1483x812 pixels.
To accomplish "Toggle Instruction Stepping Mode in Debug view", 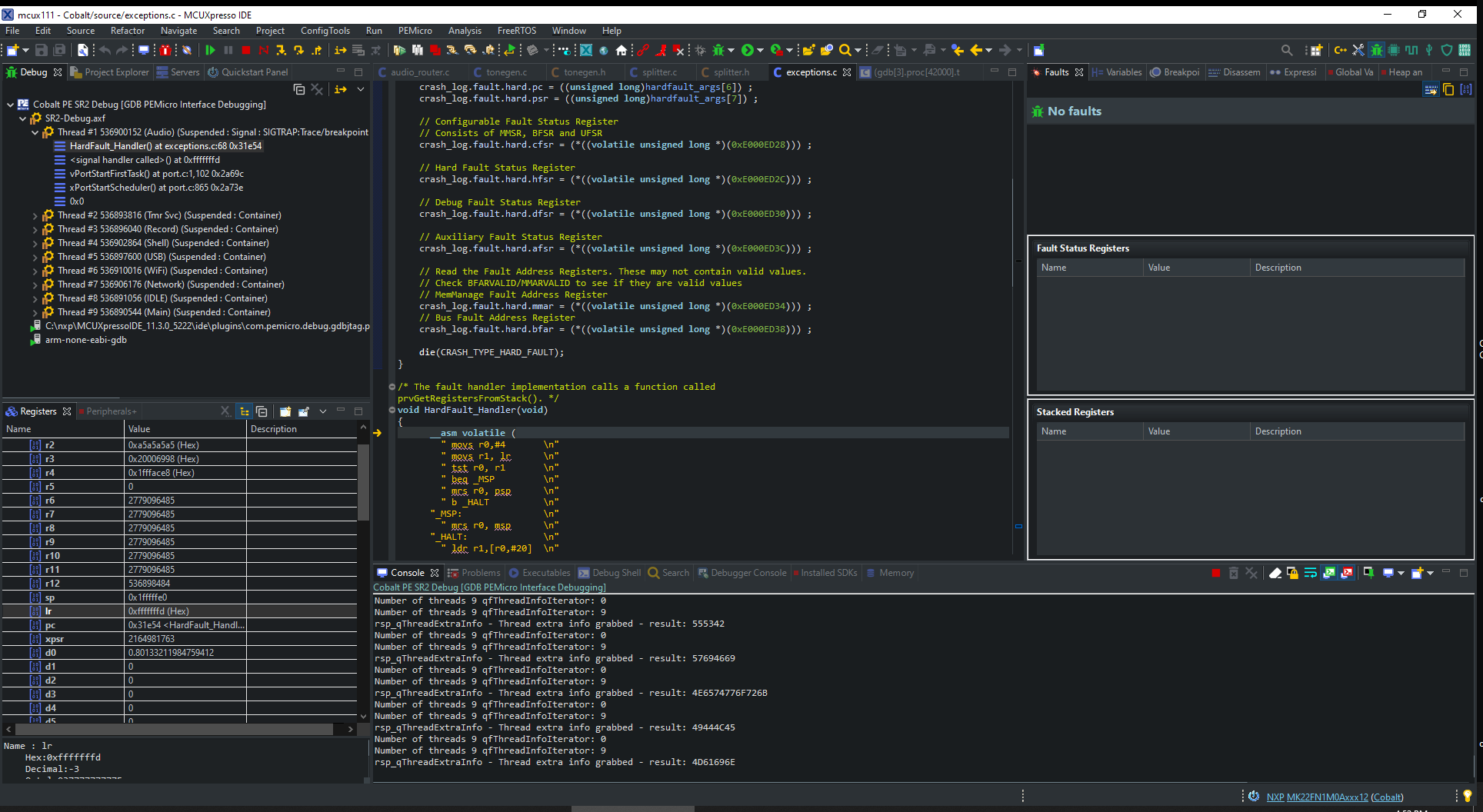I will coord(340,90).
